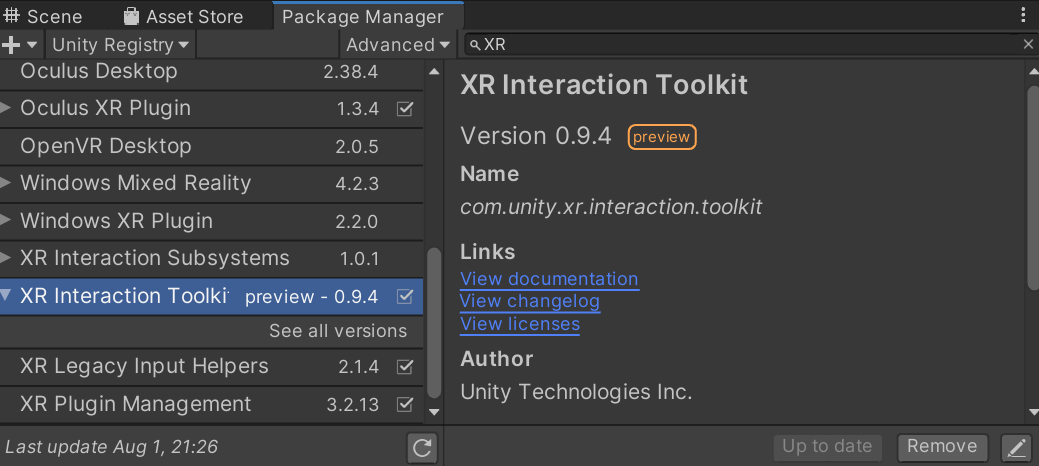The width and height of the screenshot is (1039, 466).
Task: Select the OpenVR Desktop package
Action: coord(211,146)
